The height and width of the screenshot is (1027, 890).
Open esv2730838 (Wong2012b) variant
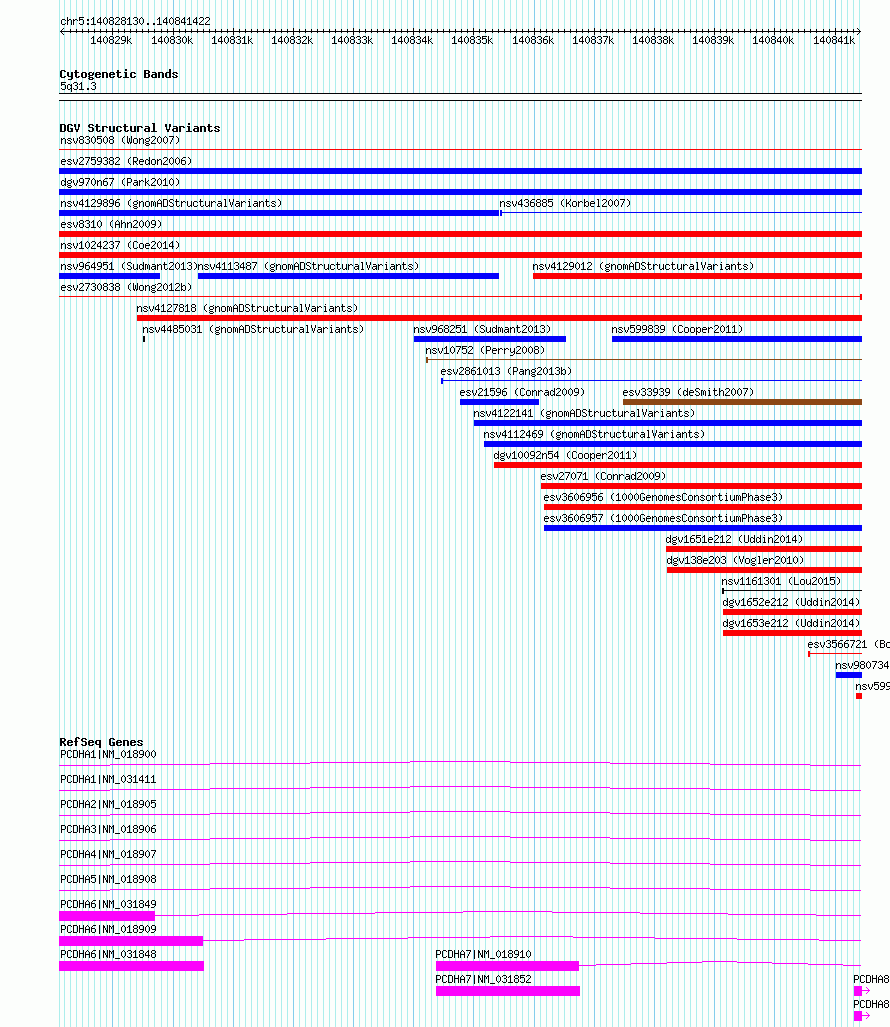coord(460,297)
